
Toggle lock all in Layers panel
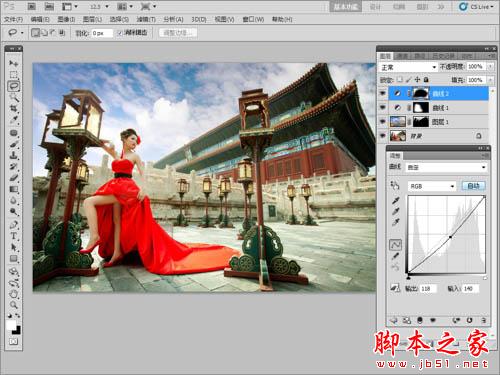coord(426,80)
